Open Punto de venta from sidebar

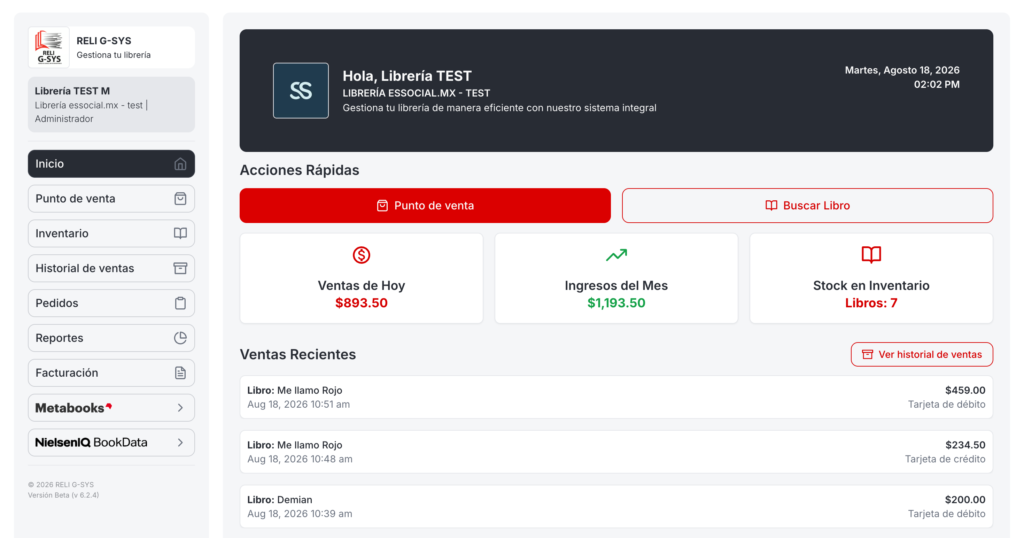tap(111, 198)
